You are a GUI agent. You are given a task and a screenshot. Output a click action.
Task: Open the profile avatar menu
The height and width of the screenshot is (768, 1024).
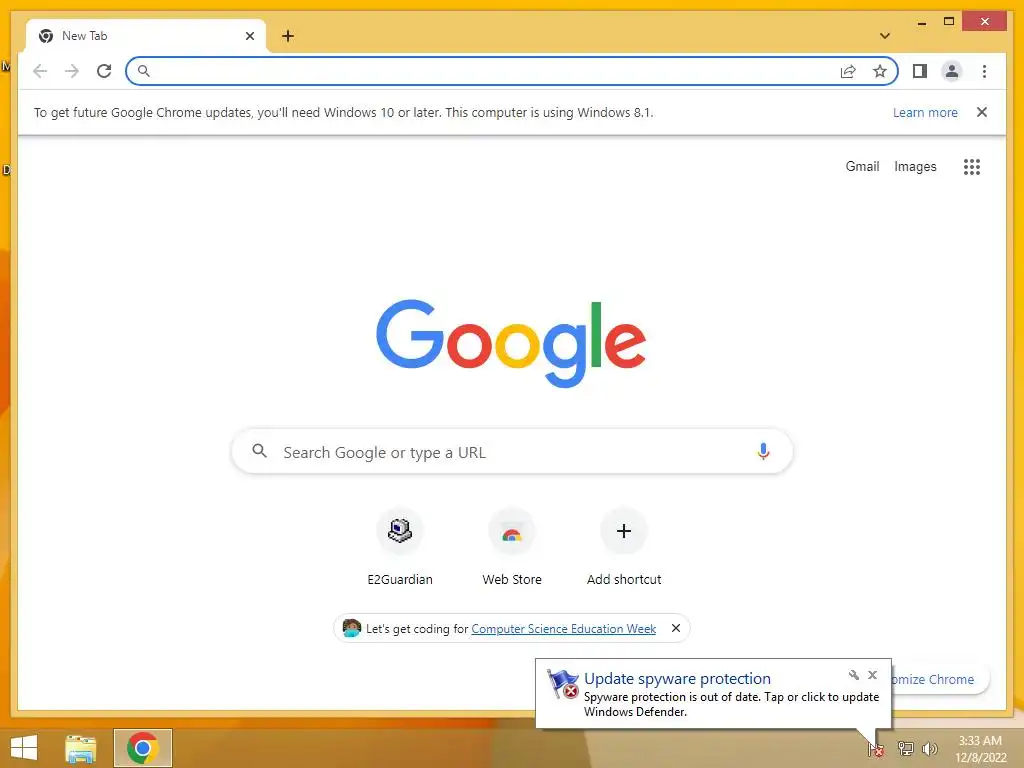(x=952, y=71)
